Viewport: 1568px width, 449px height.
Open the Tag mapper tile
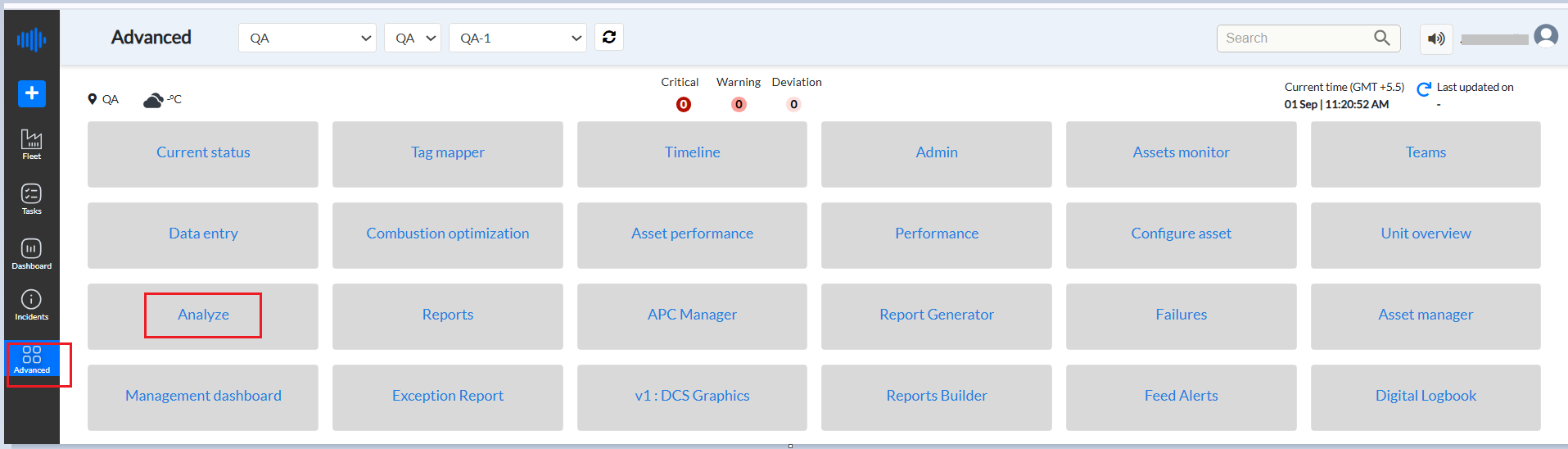(x=448, y=154)
